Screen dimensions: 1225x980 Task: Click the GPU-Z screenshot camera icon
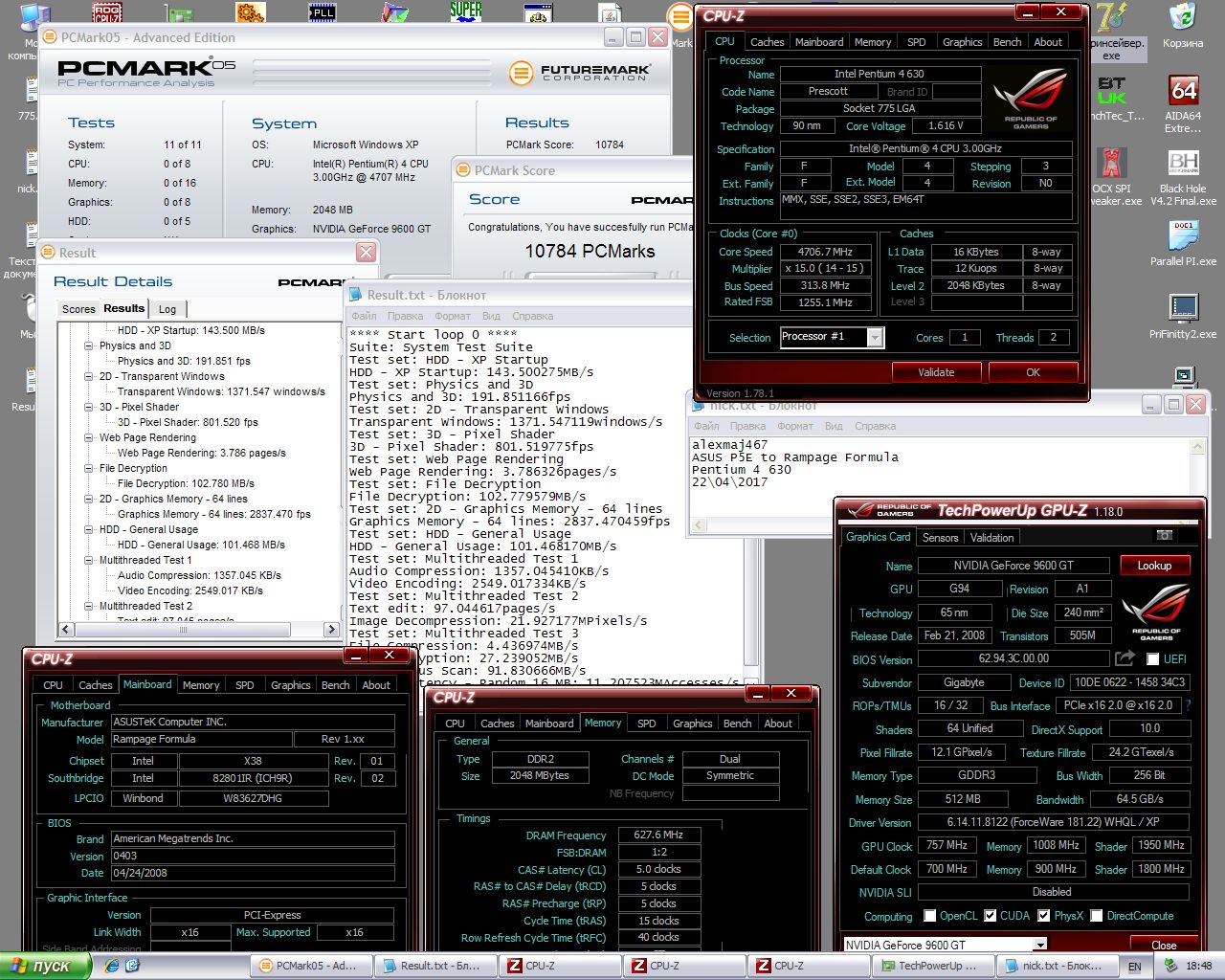click(1165, 535)
